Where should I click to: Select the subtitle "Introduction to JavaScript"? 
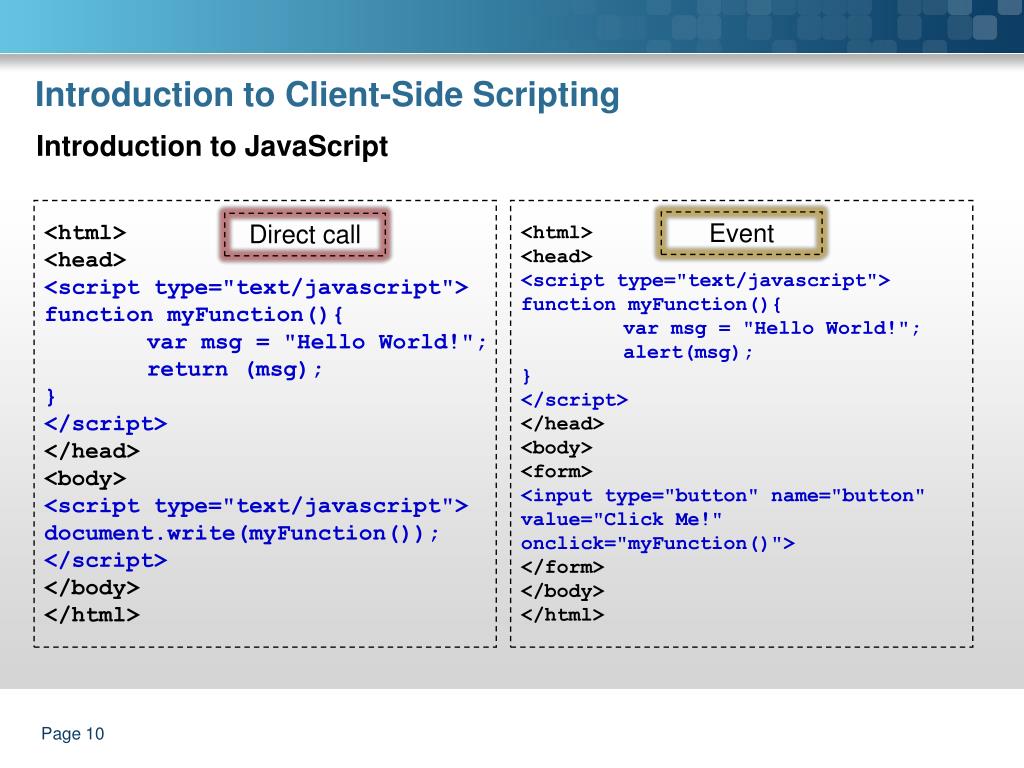[x=212, y=146]
